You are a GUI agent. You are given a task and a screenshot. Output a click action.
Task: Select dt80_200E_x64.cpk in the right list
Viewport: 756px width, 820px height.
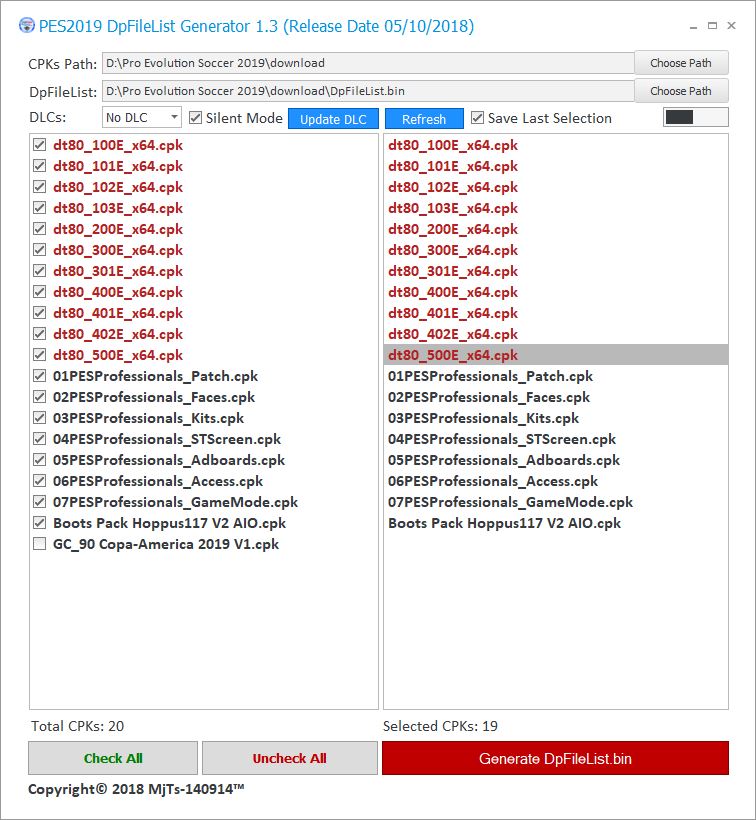pos(556,229)
